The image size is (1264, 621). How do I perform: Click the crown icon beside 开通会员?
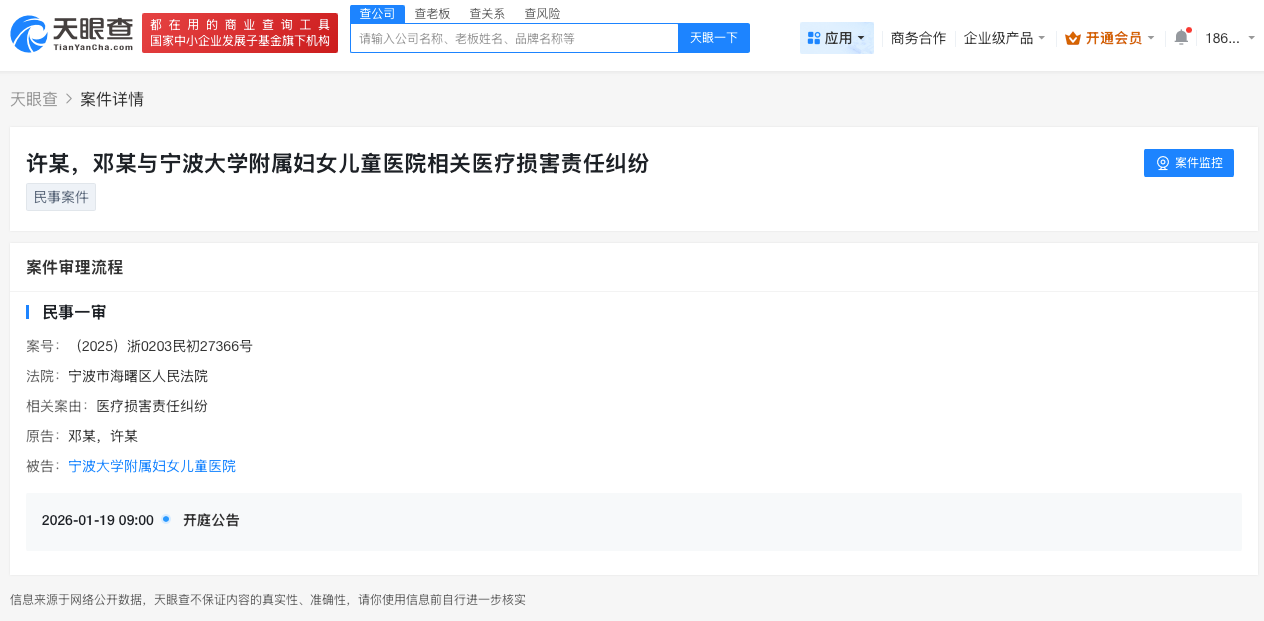[1072, 37]
